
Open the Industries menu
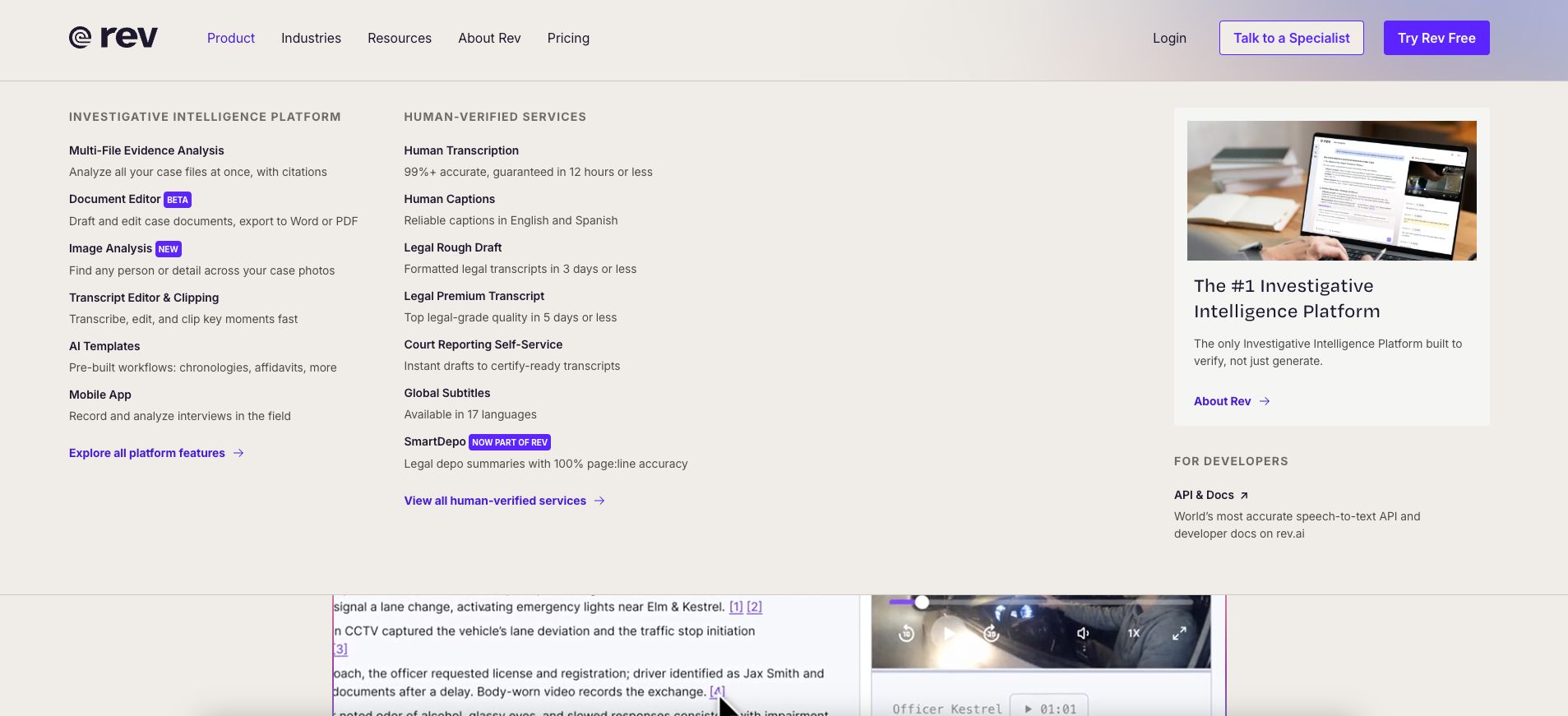(311, 38)
